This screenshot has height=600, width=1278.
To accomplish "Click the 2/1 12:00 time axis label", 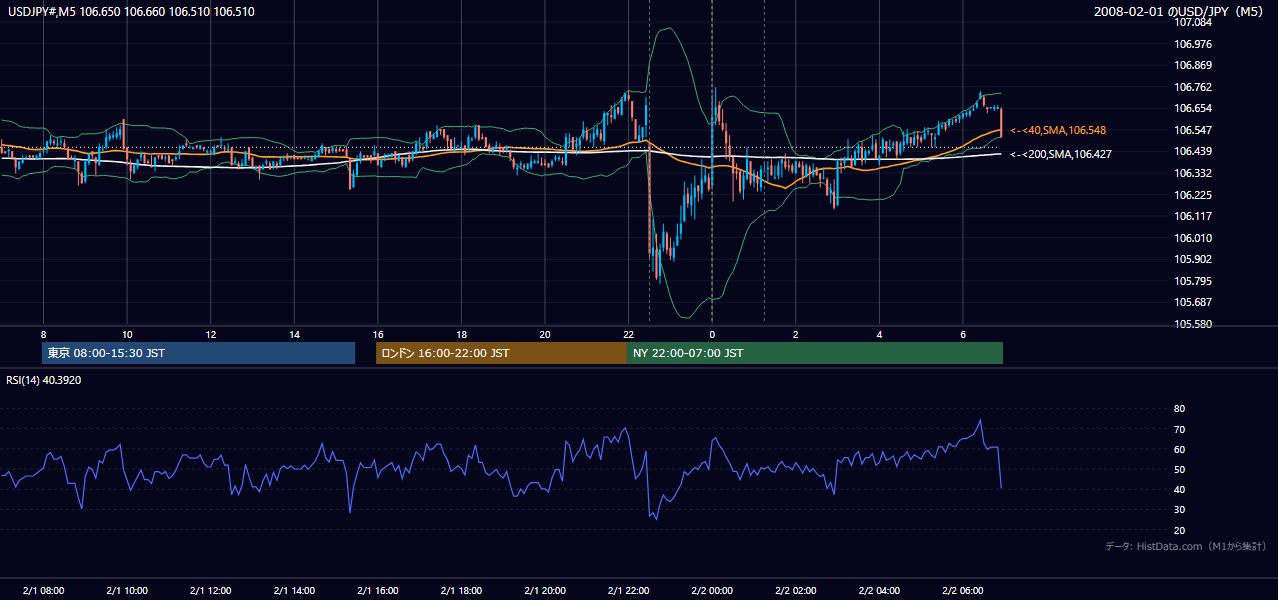I will (211, 590).
